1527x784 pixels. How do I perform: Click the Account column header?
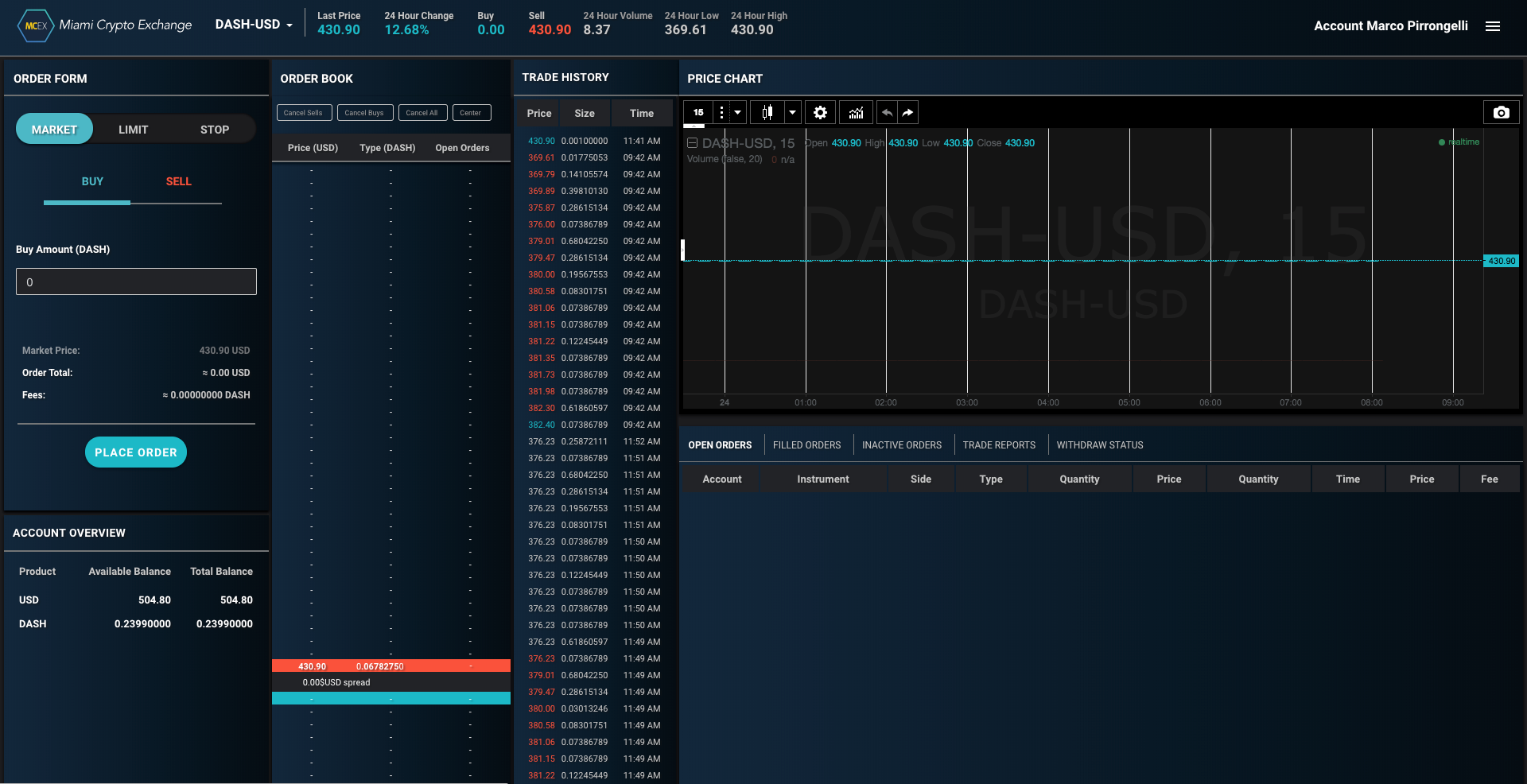[722, 479]
